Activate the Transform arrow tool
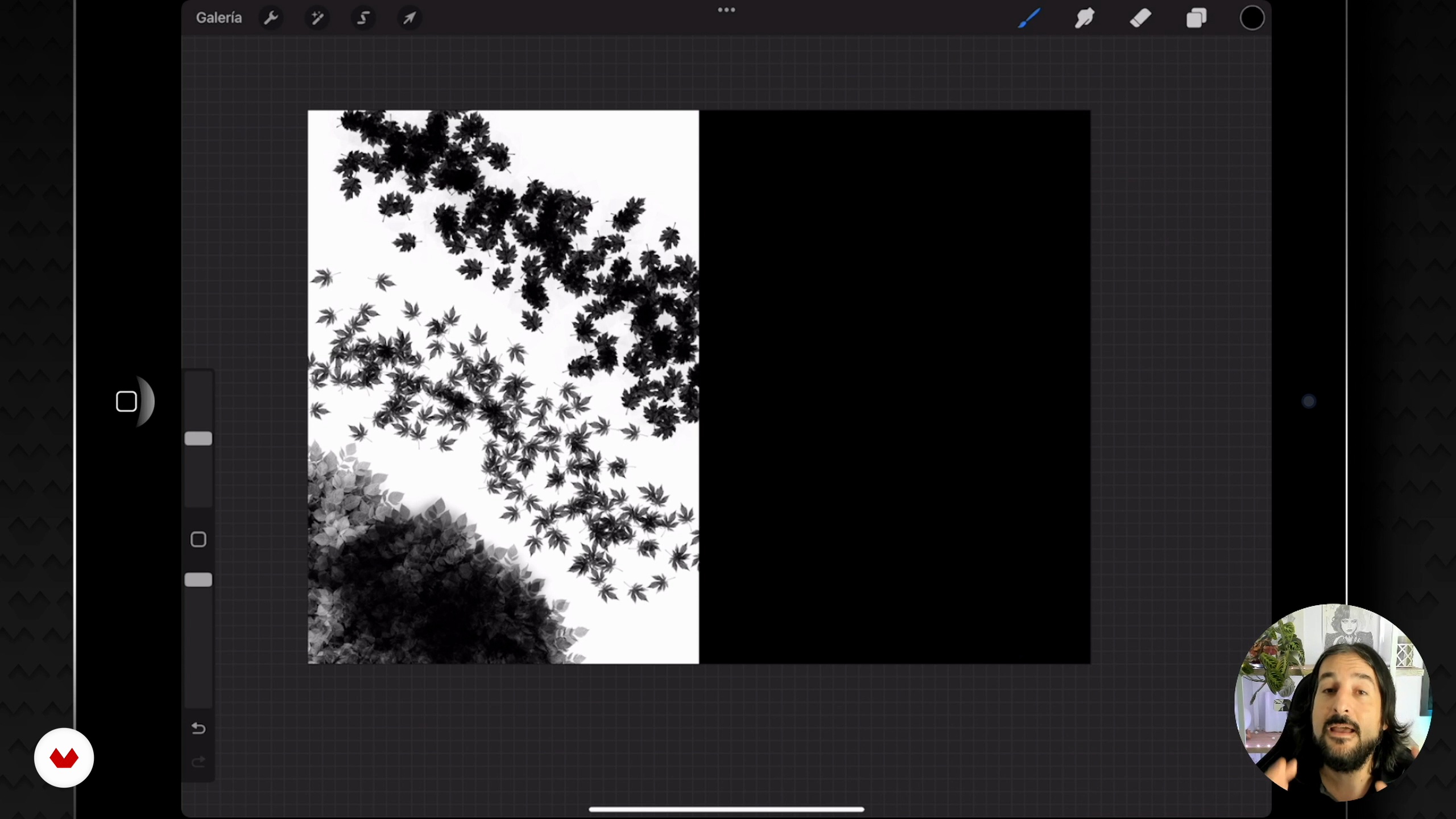 (409, 18)
